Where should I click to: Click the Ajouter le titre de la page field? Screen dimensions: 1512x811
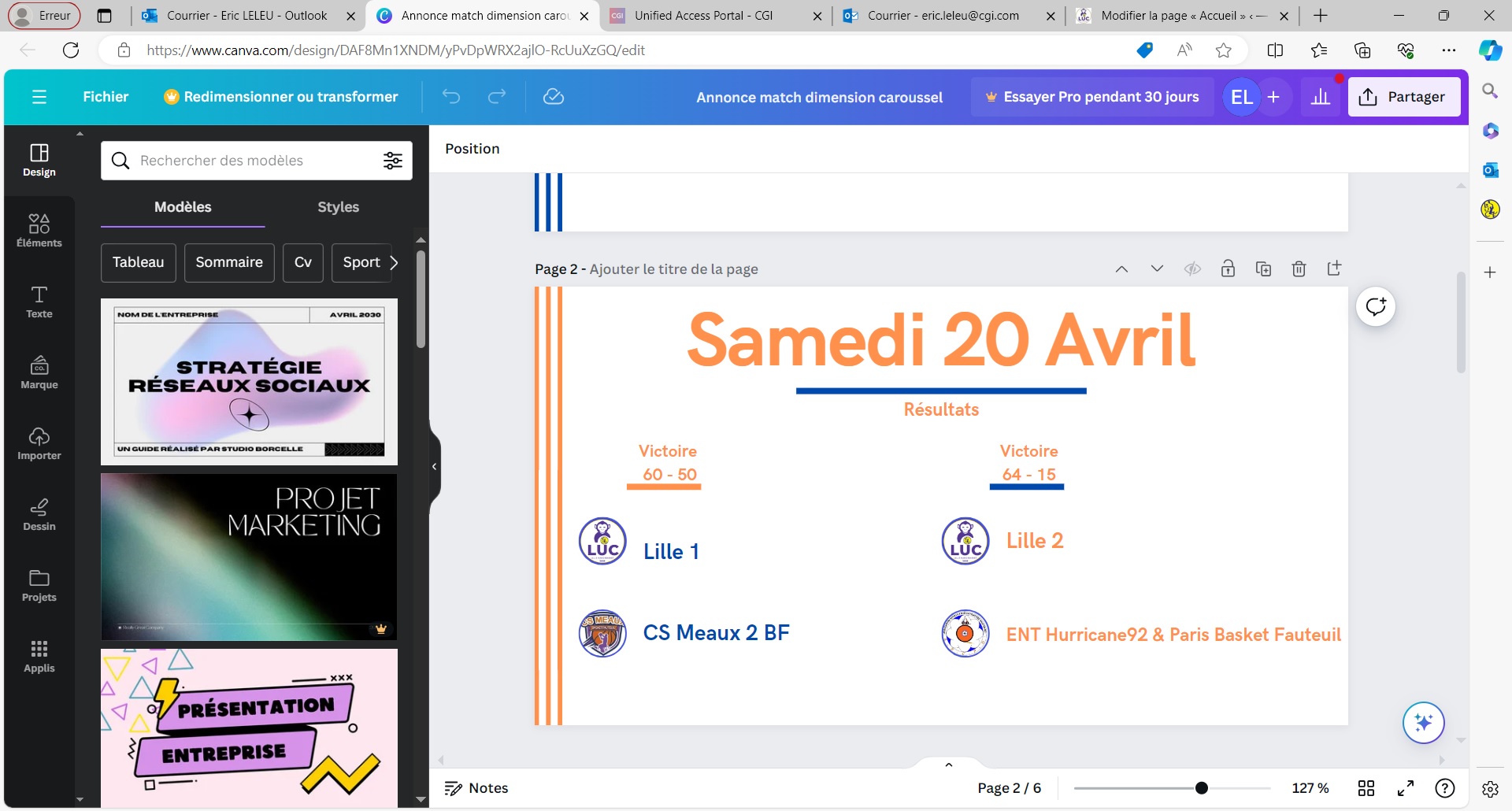[673, 269]
